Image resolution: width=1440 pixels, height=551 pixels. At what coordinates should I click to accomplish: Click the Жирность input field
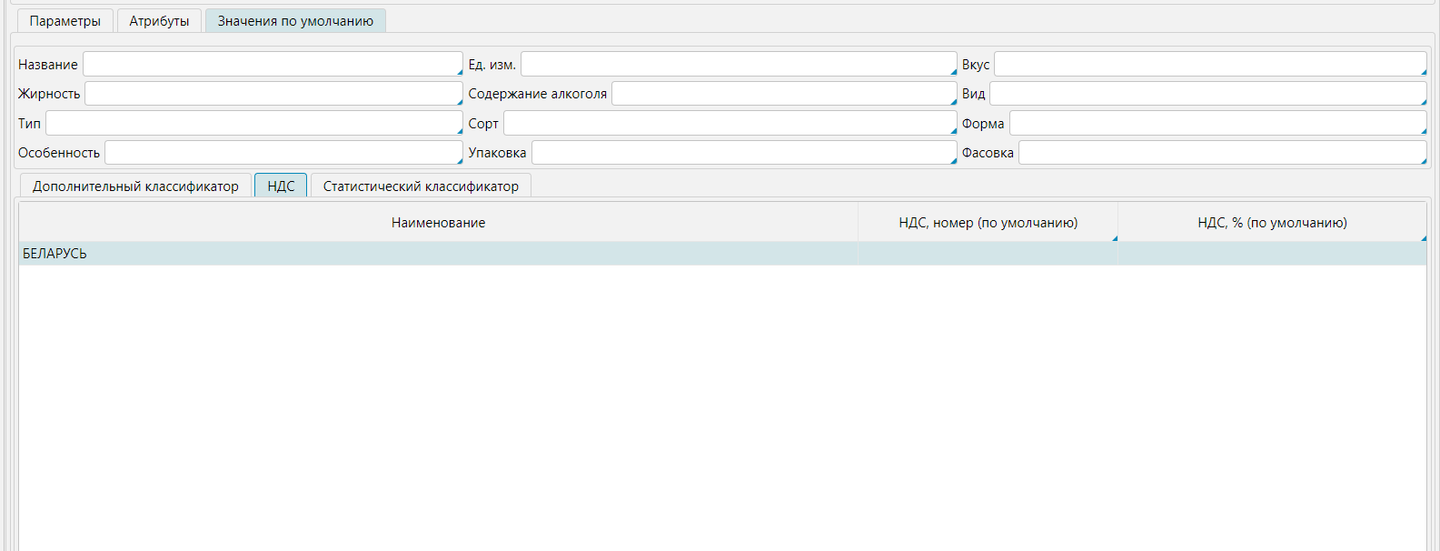point(273,94)
